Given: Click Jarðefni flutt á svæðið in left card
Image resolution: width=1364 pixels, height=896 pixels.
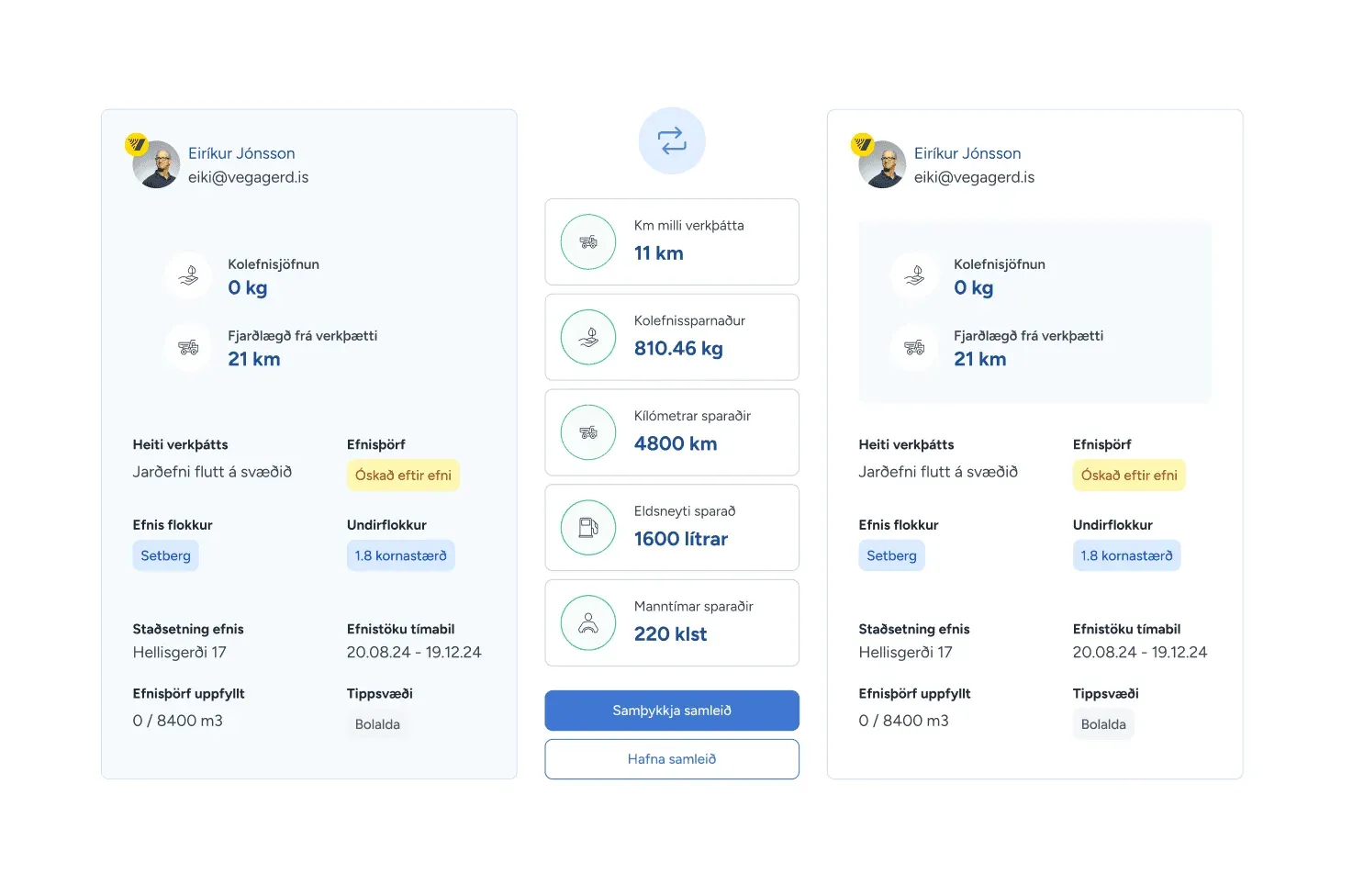Looking at the screenshot, I should [212, 472].
